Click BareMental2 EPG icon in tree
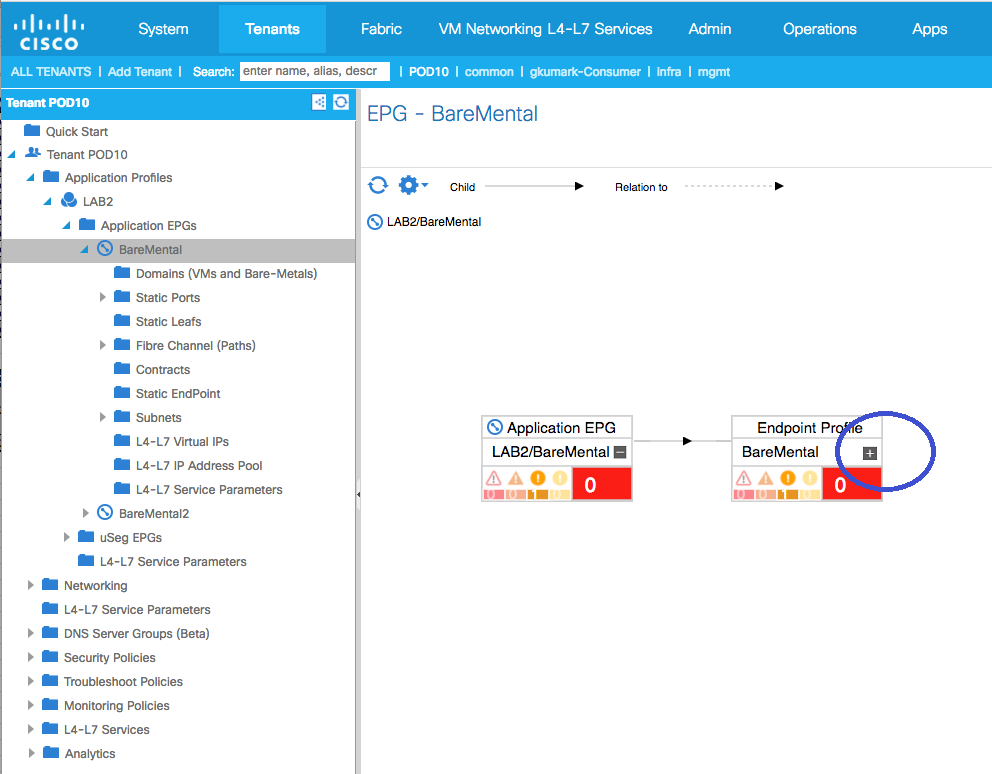Screen dimensions: 992x774 105,513
